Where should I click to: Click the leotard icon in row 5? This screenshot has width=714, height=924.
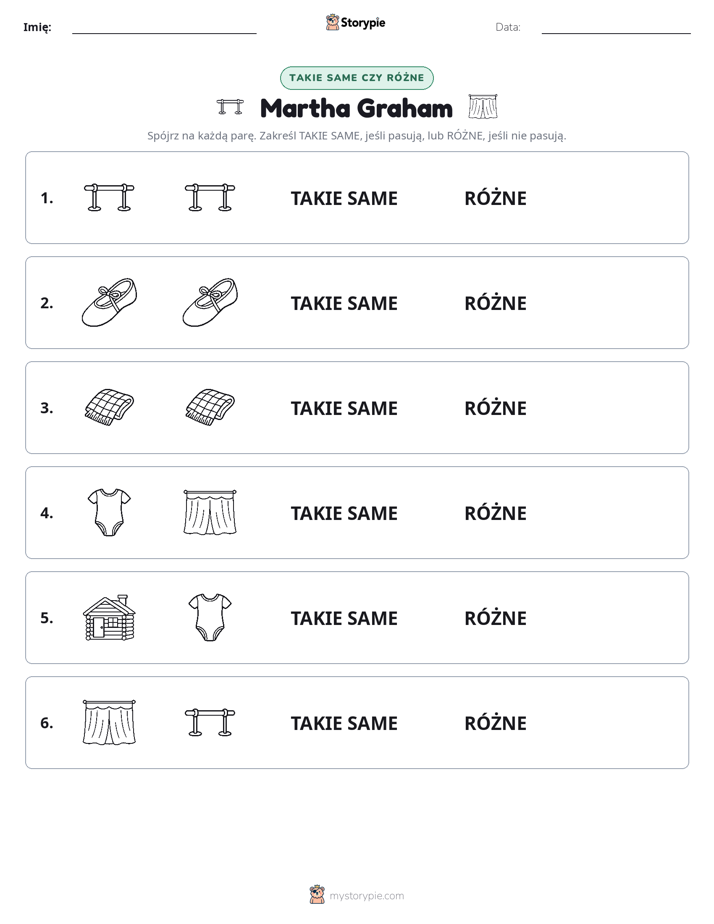tap(210, 617)
